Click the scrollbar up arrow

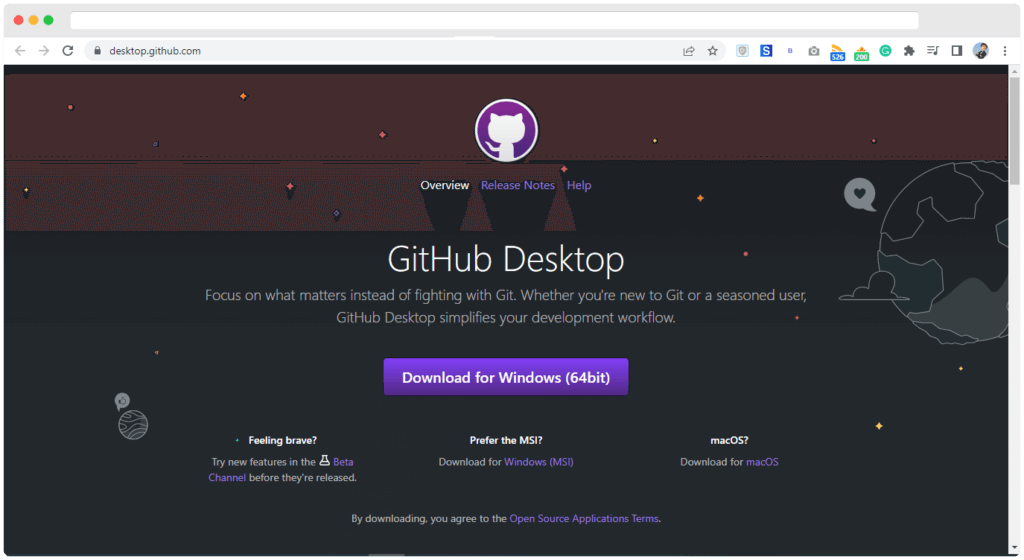1014,70
